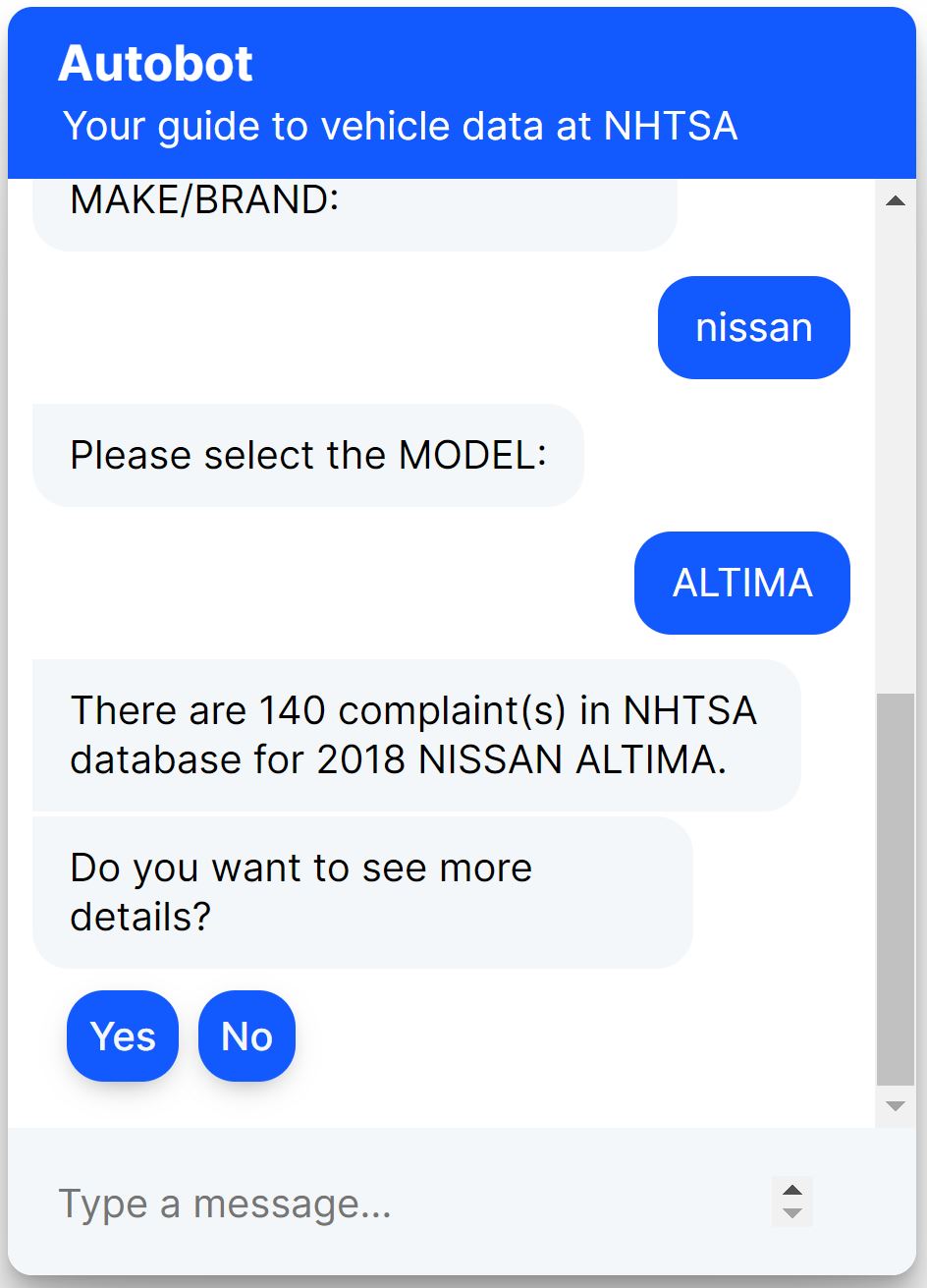Click the gray chat scrollbar thumb
Image resolution: width=927 pixels, height=1288 pixels.
tap(895, 889)
